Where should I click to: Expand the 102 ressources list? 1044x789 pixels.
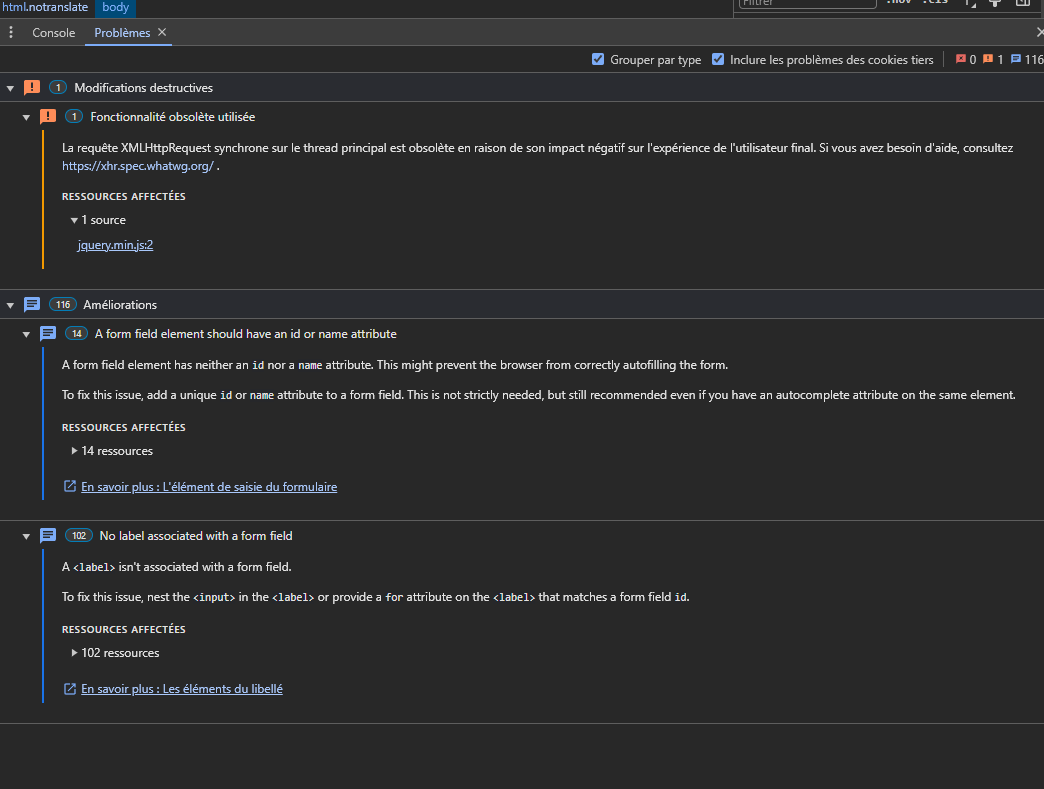[x=74, y=653]
